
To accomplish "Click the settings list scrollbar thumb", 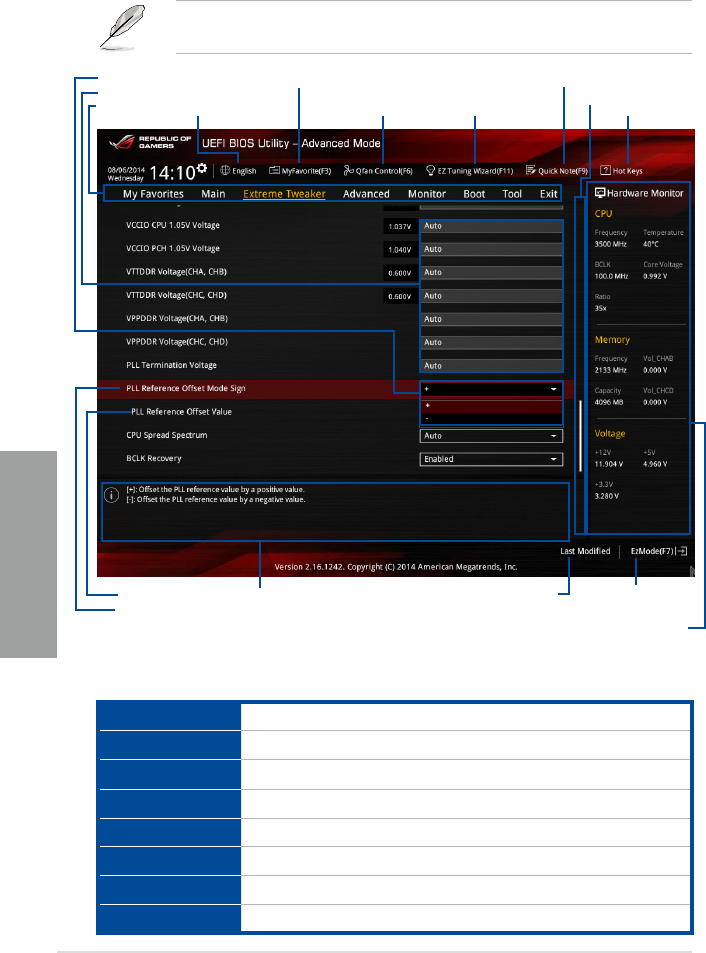I will click(x=580, y=435).
